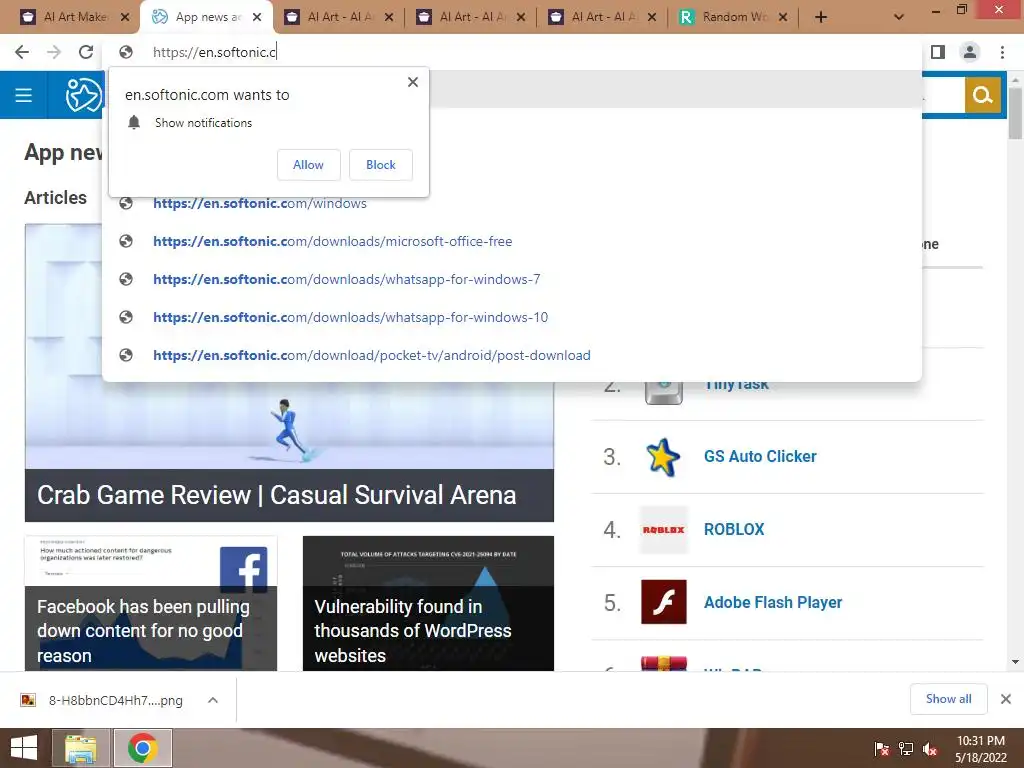1024x768 pixels.
Task: Open the Chrome side panel icon
Action: 938,52
